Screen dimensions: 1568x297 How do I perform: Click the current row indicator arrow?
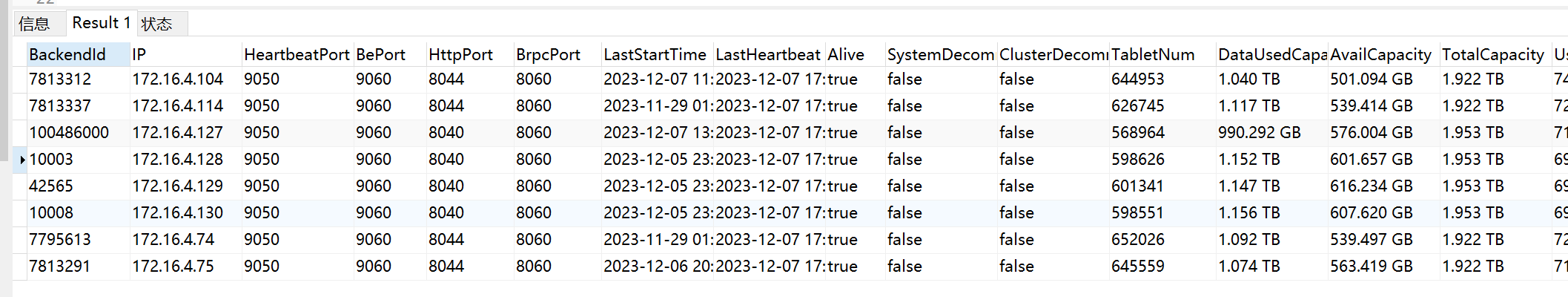[x=21, y=160]
